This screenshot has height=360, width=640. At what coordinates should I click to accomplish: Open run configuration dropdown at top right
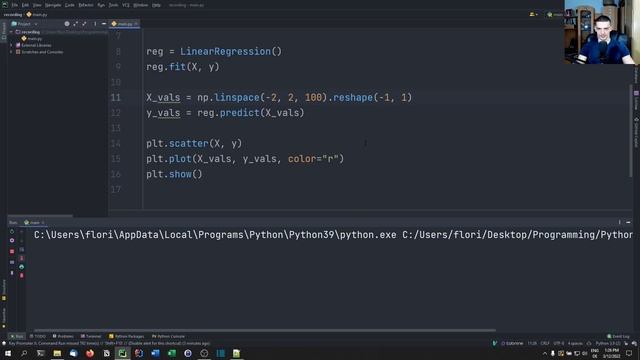(555, 15)
